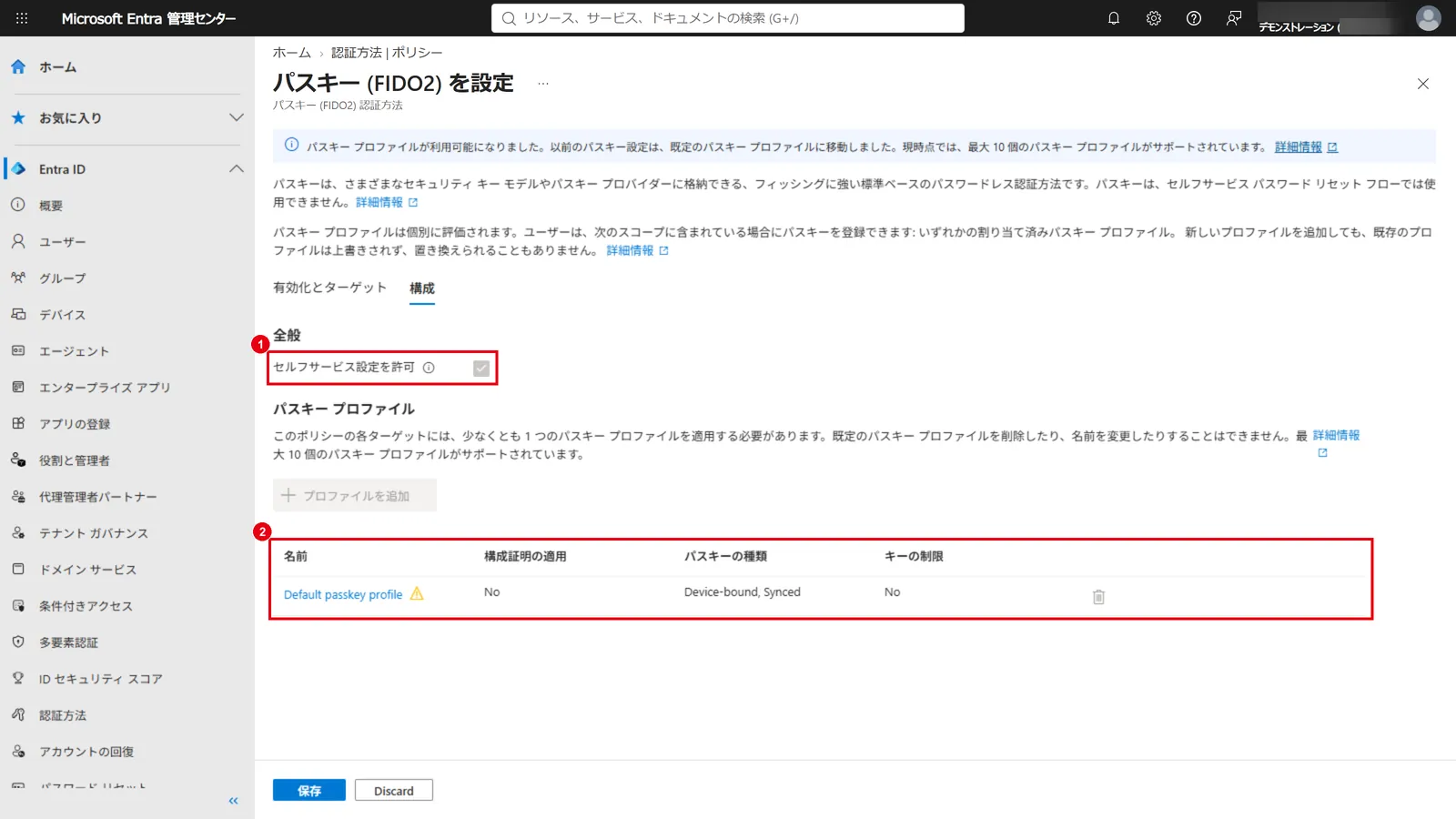Click プロファイルを追加 button
The width and height of the screenshot is (1456, 819).
coord(355,495)
